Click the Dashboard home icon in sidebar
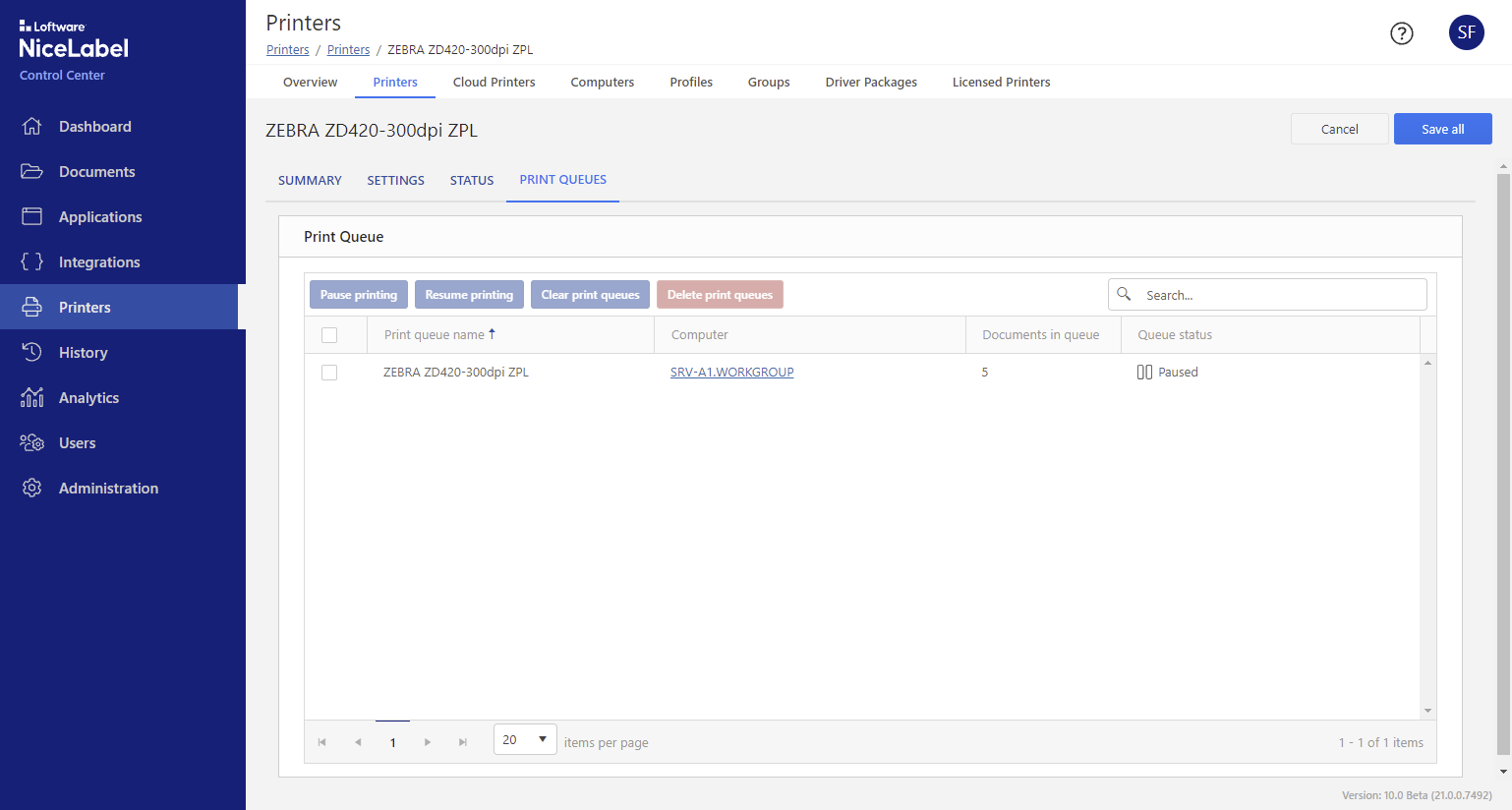 tap(31, 126)
